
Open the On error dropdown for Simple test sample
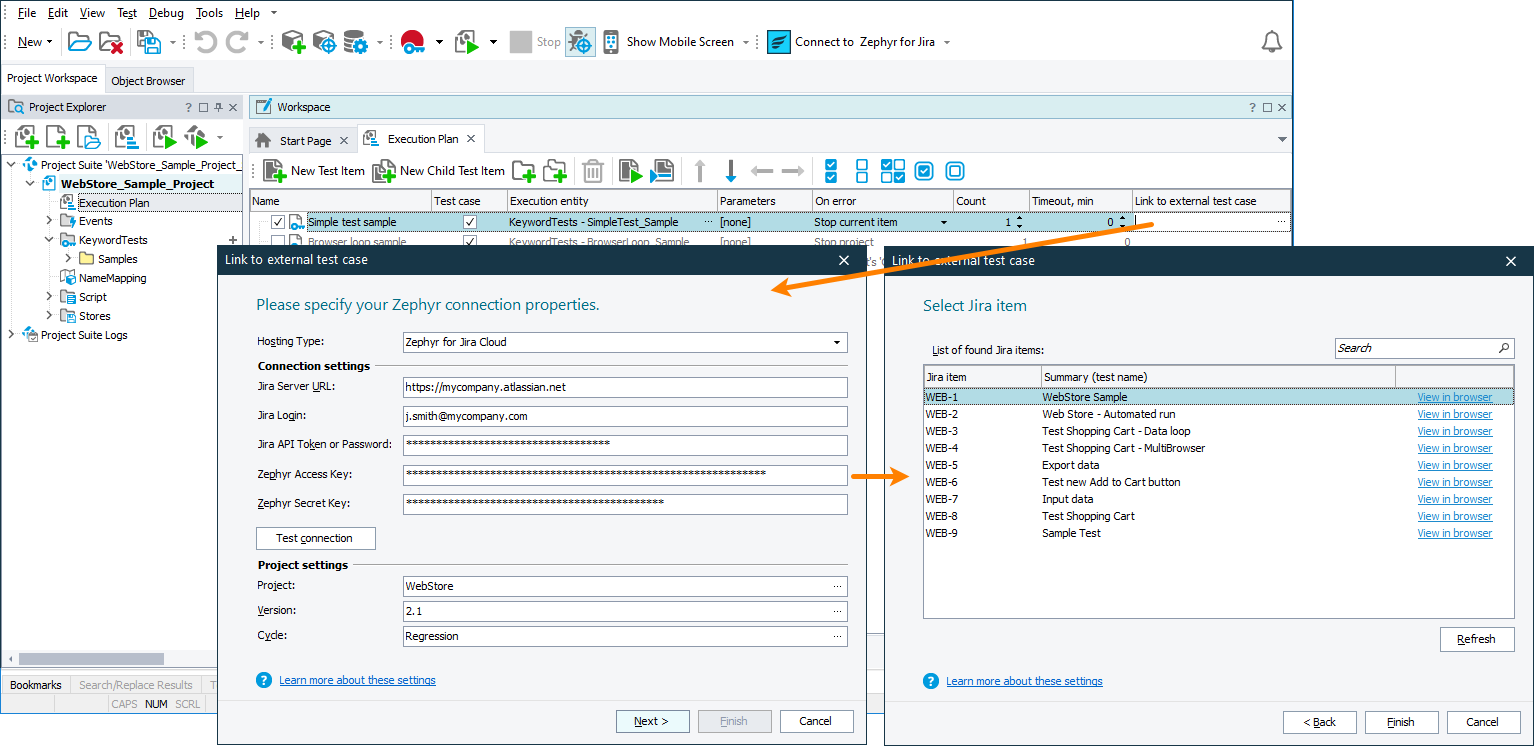tap(942, 221)
